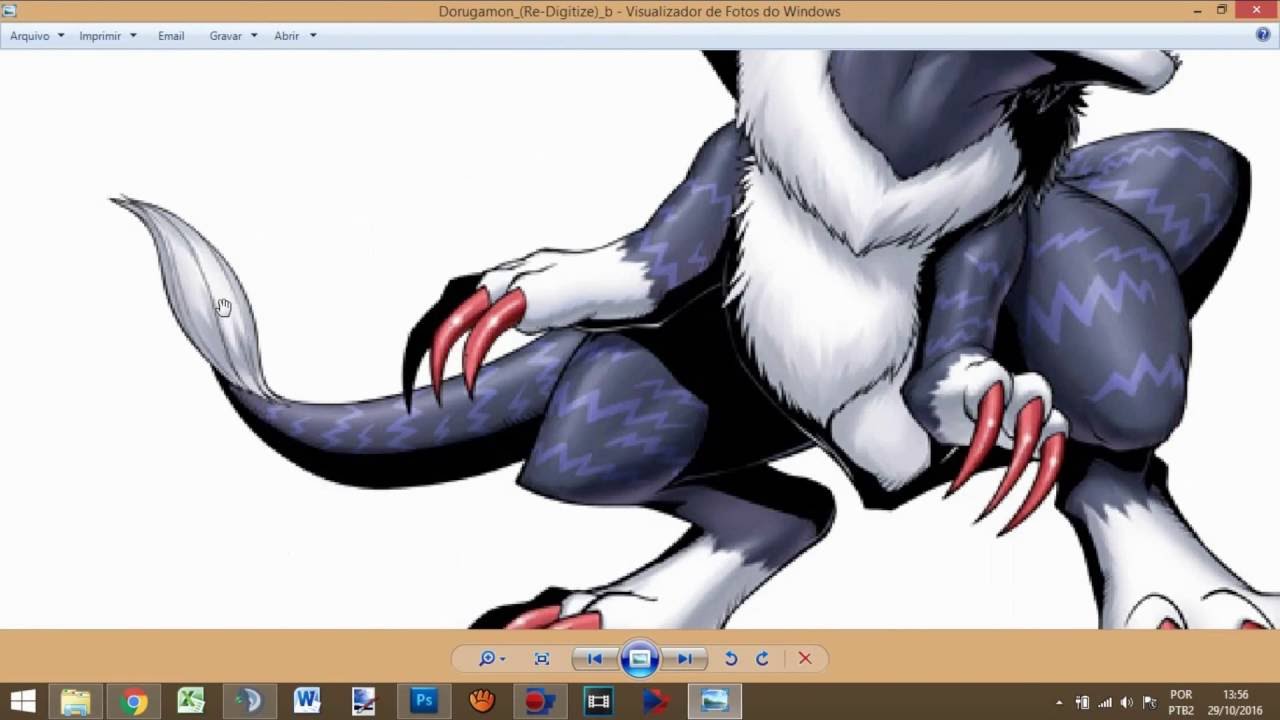This screenshot has width=1280, height=720.
Task: Open the zoom magnifier control
Action: click(x=487, y=658)
